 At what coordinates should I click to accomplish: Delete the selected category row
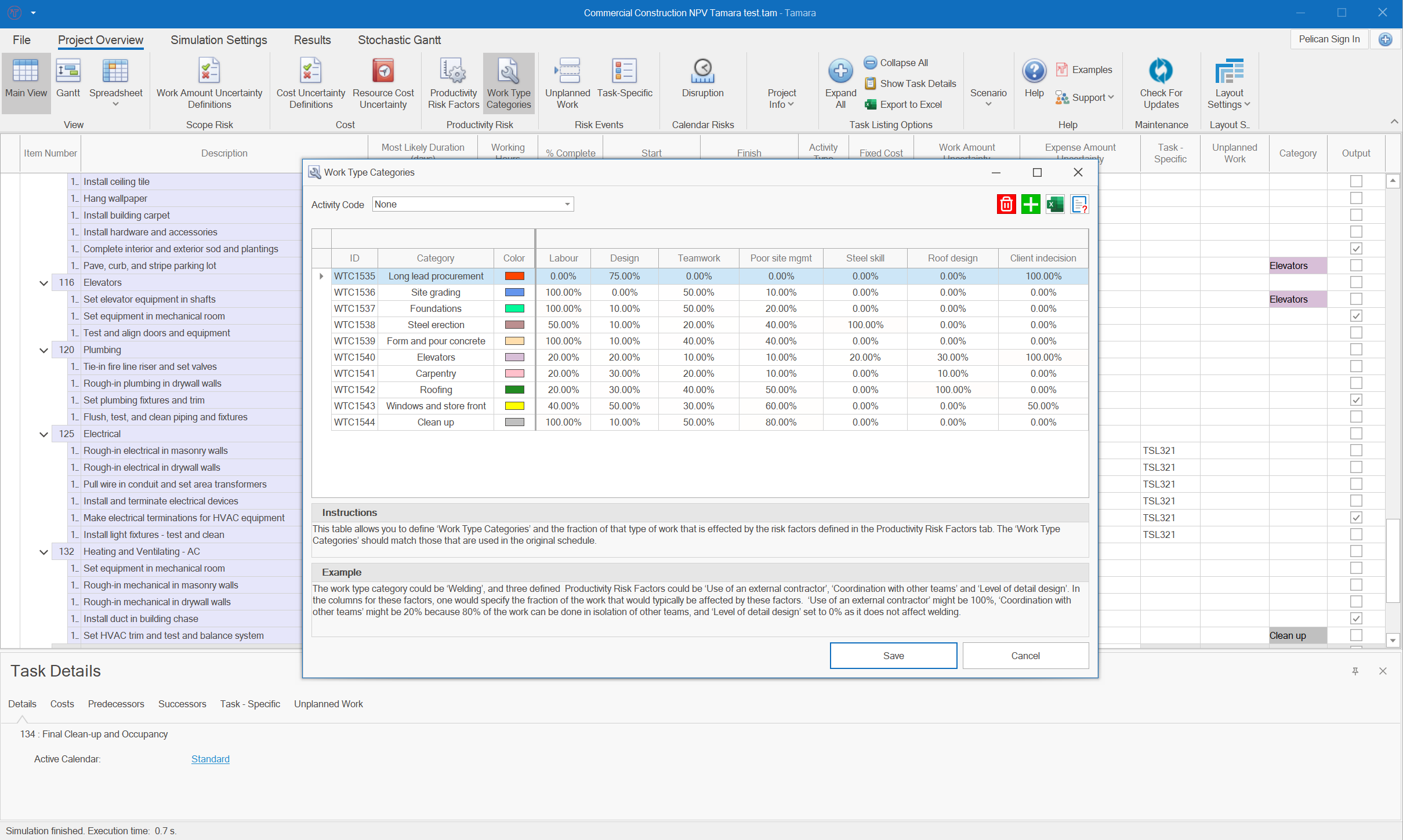click(x=1006, y=204)
